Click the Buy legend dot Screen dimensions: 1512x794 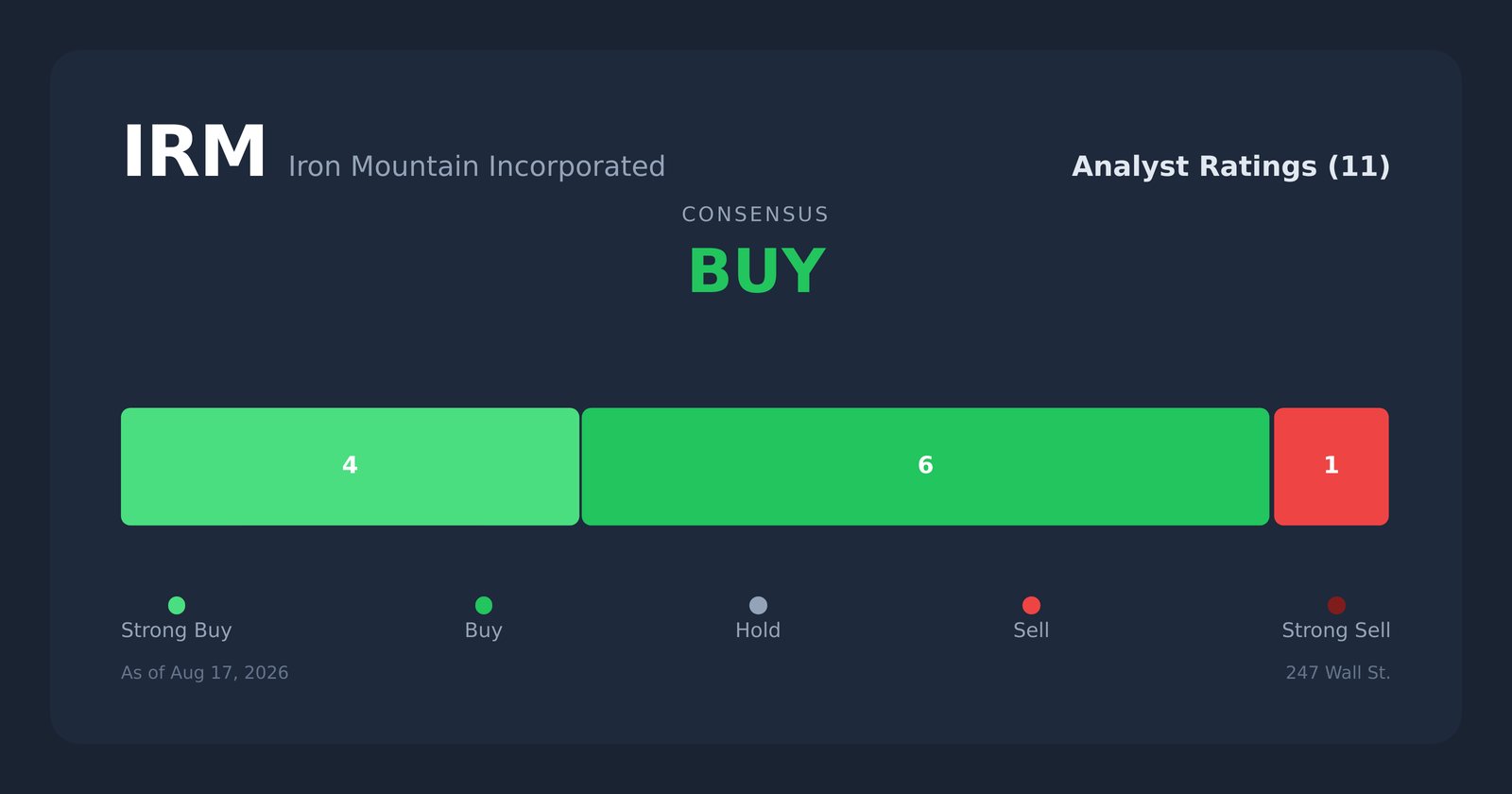[484, 605]
